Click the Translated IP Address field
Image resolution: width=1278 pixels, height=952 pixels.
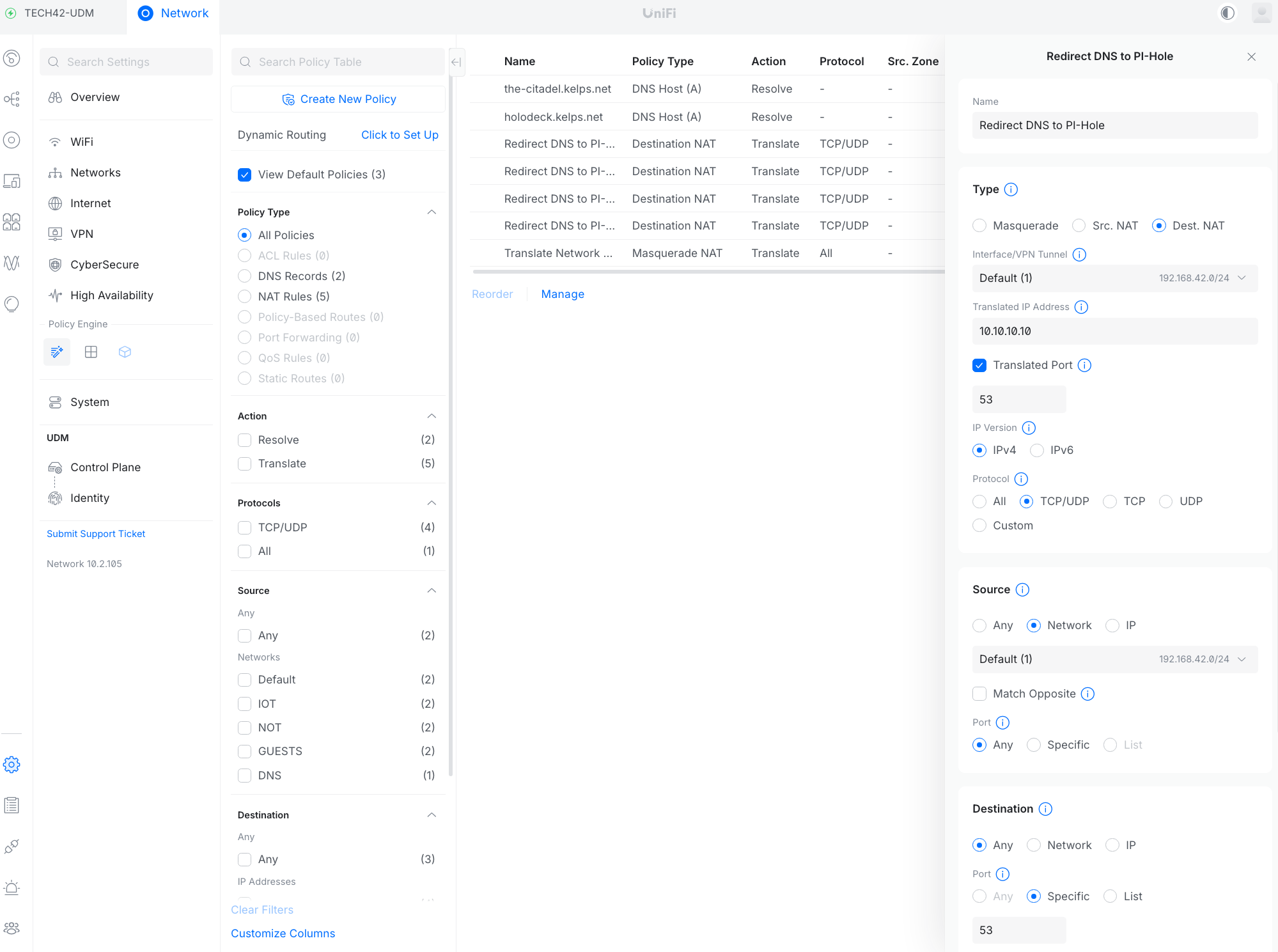tap(1114, 331)
